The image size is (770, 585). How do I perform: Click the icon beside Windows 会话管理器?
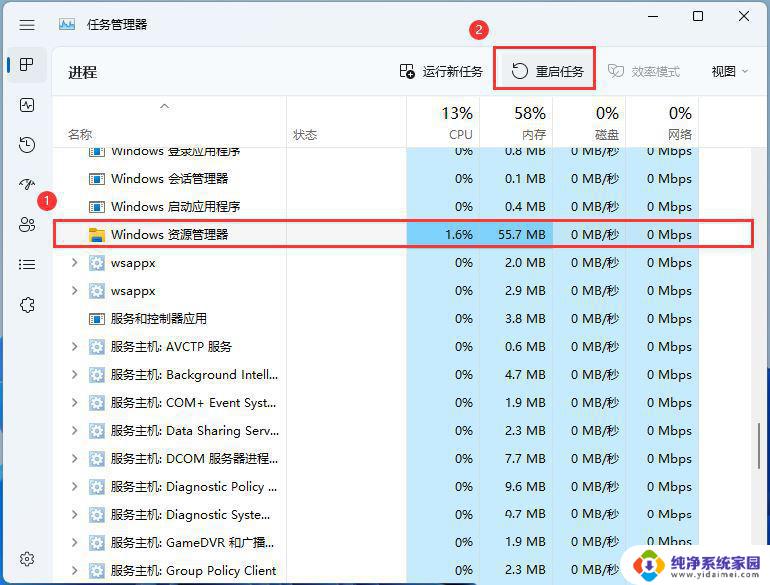[97, 179]
